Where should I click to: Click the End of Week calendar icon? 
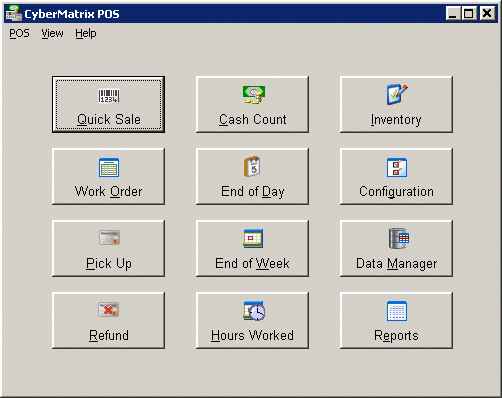[x=253, y=238]
